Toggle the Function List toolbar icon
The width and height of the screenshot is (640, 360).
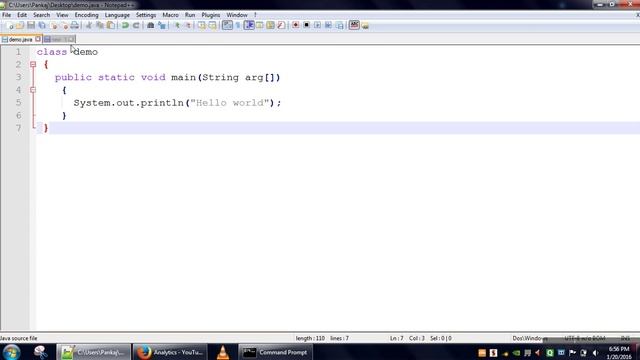(x=281, y=25)
